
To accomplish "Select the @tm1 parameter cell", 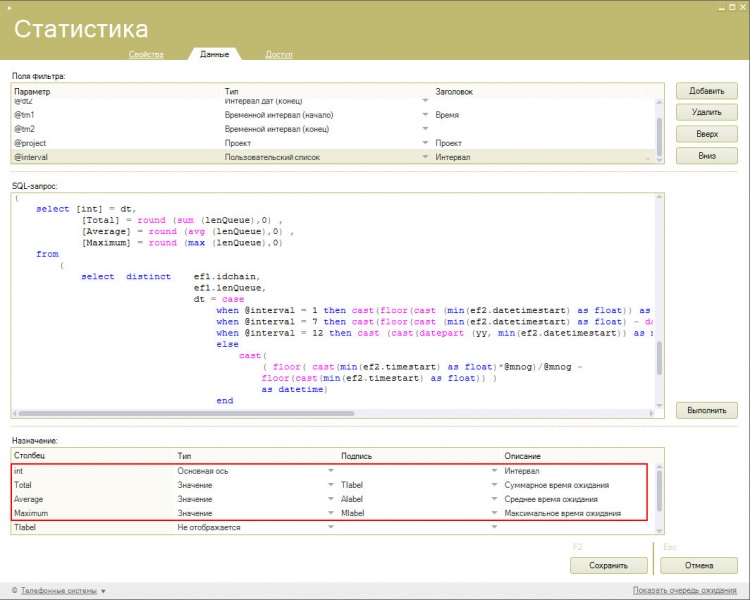I will (x=116, y=115).
